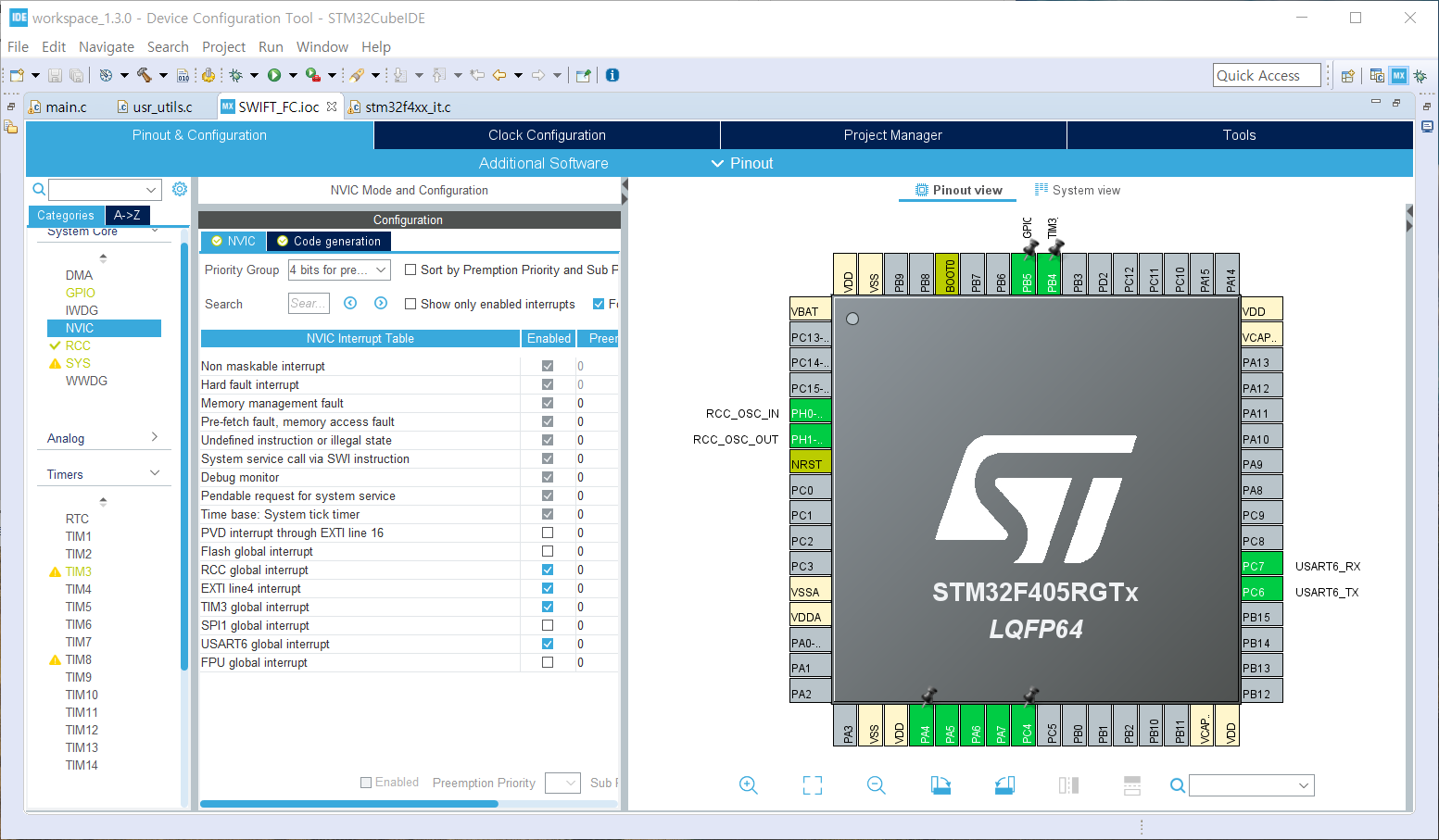Disable the TIM3 global interrupt

click(548, 607)
